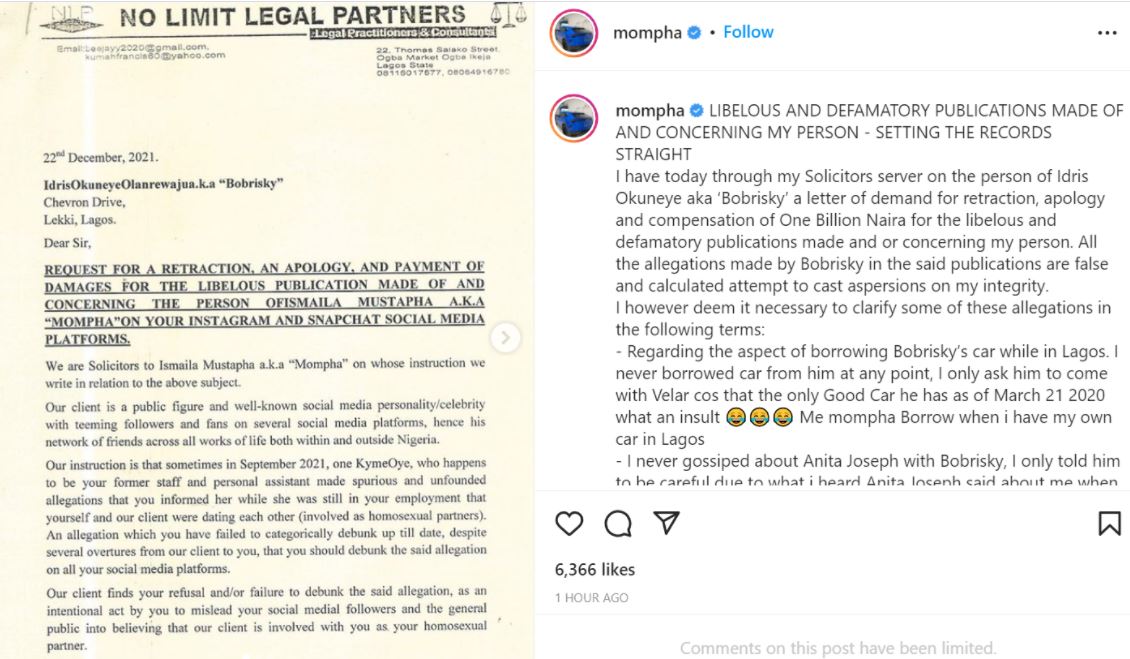Open the three-dot more options menu
Image resolution: width=1130 pixels, height=659 pixels.
tap(1107, 33)
